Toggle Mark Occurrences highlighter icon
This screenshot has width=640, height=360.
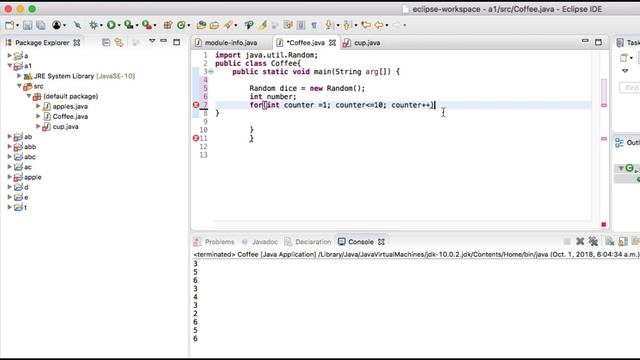coord(262,25)
